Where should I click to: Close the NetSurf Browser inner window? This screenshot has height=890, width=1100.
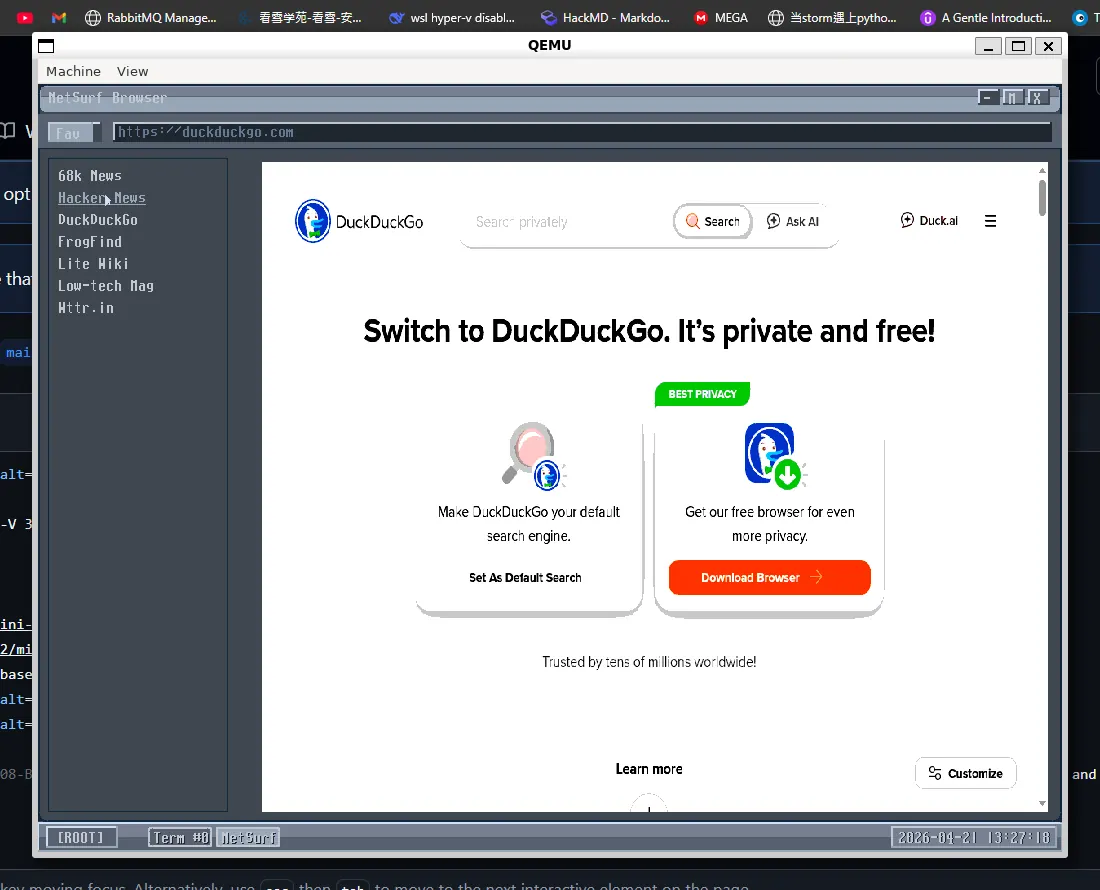pos(1037,97)
